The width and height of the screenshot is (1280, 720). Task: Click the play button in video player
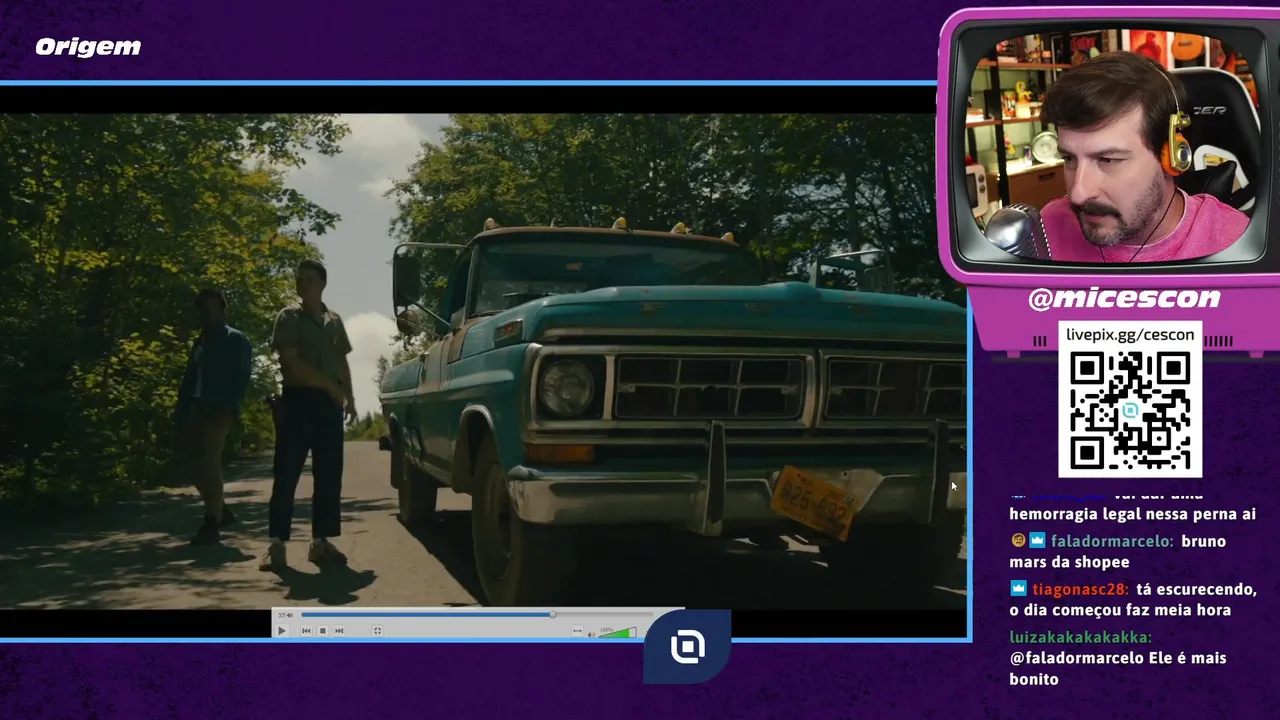tap(282, 630)
